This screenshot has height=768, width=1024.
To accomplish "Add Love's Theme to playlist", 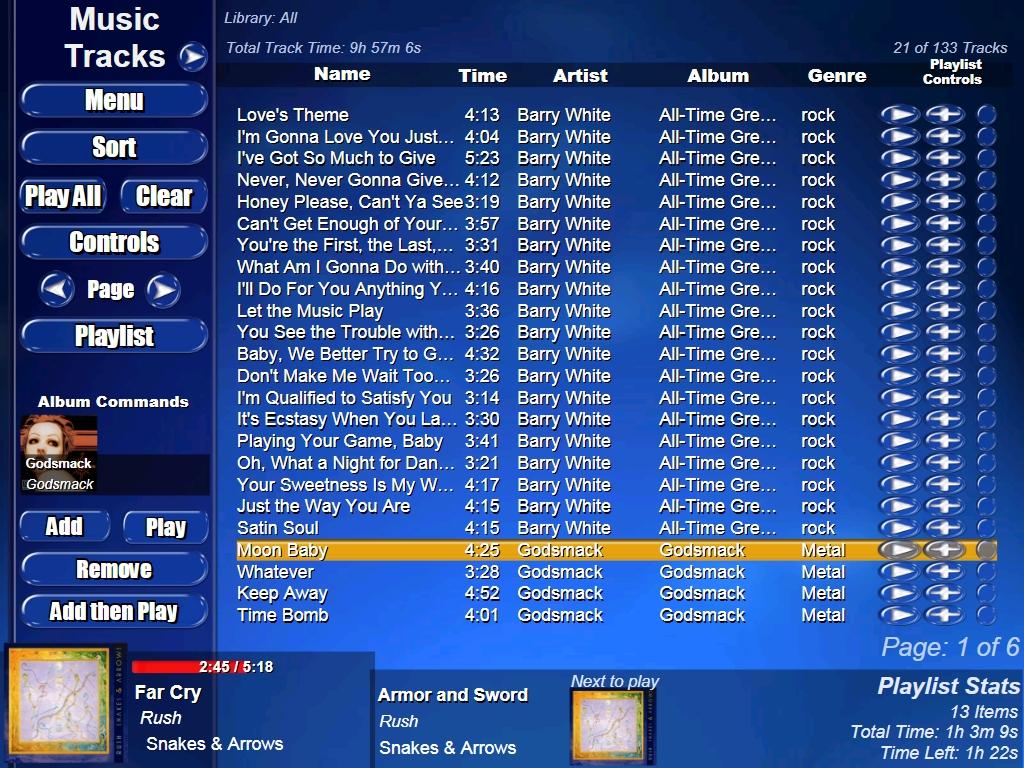I will tap(944, 115).
